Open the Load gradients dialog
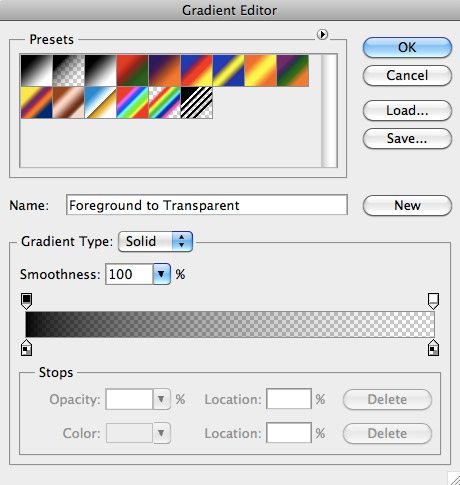The height and width of the screenshot is (485, 460). pyautogui.click(x=407, y=111)
